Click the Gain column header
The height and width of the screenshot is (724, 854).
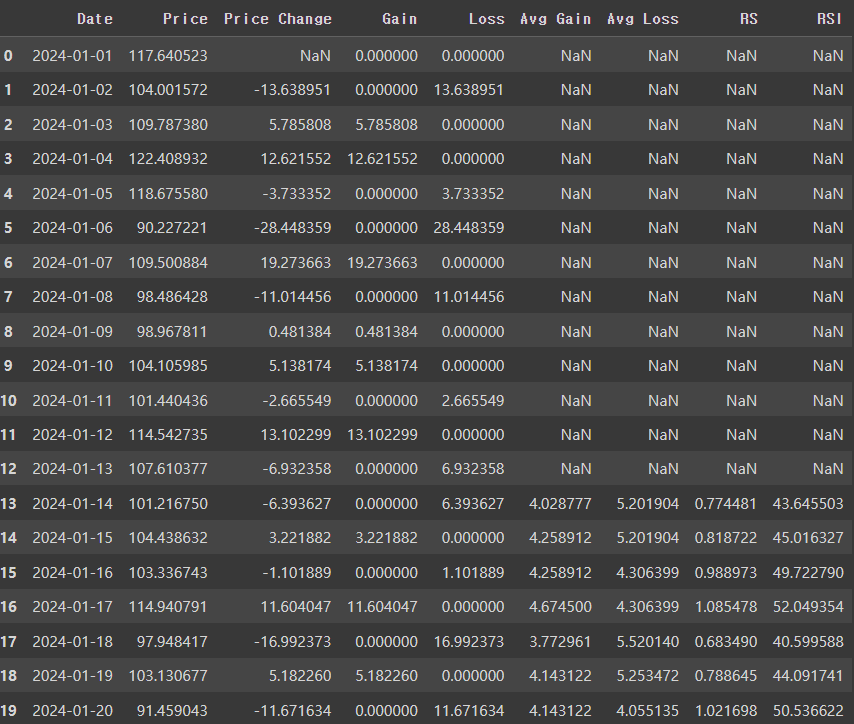pyautogui.click(x=400, y=19)
